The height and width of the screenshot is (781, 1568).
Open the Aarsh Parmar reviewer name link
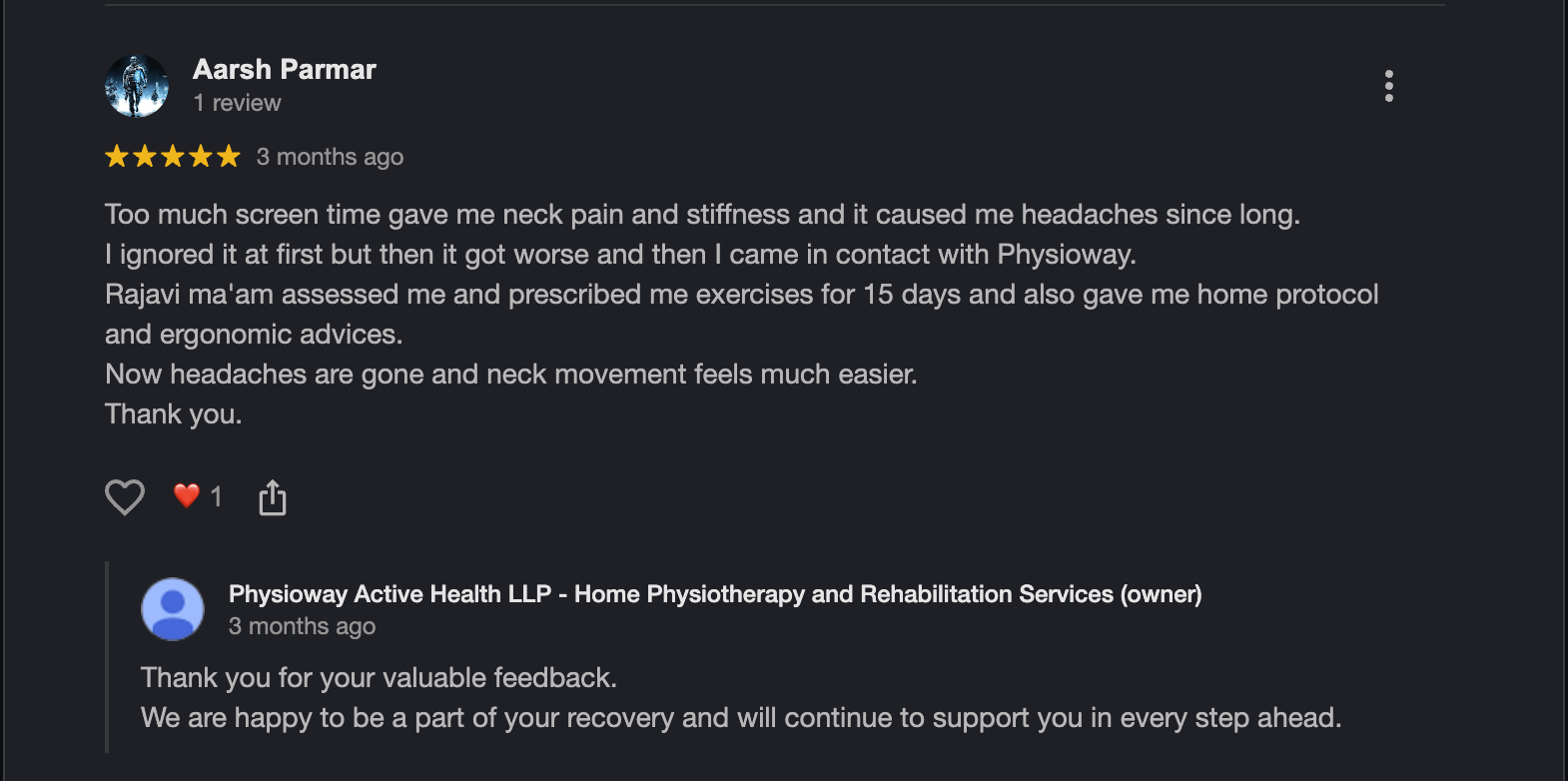[285, 69]
